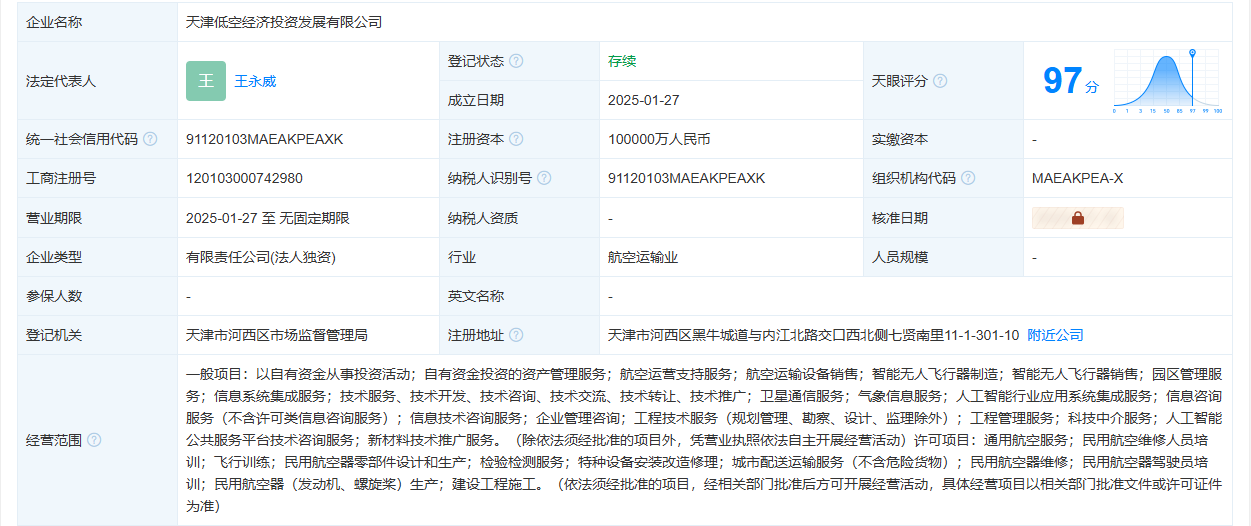Image resolution: width=1251 pixels, height=526 pixels.
Task: Click the 英文名称 label
Action: (476, 296)
